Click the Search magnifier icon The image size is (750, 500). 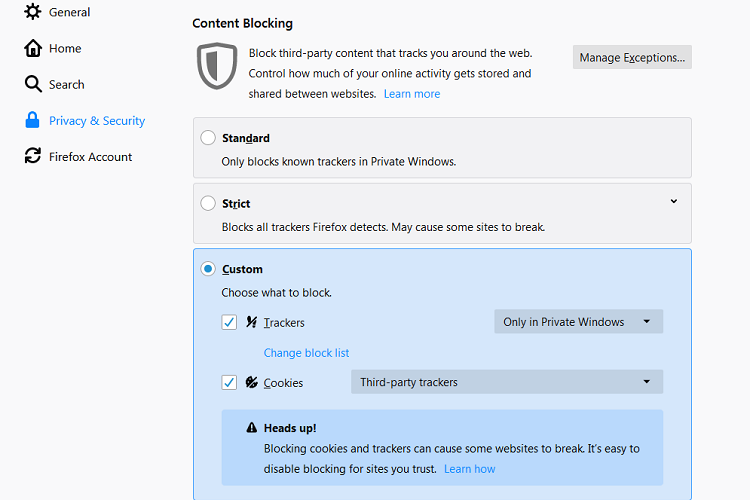pos(33,85)
